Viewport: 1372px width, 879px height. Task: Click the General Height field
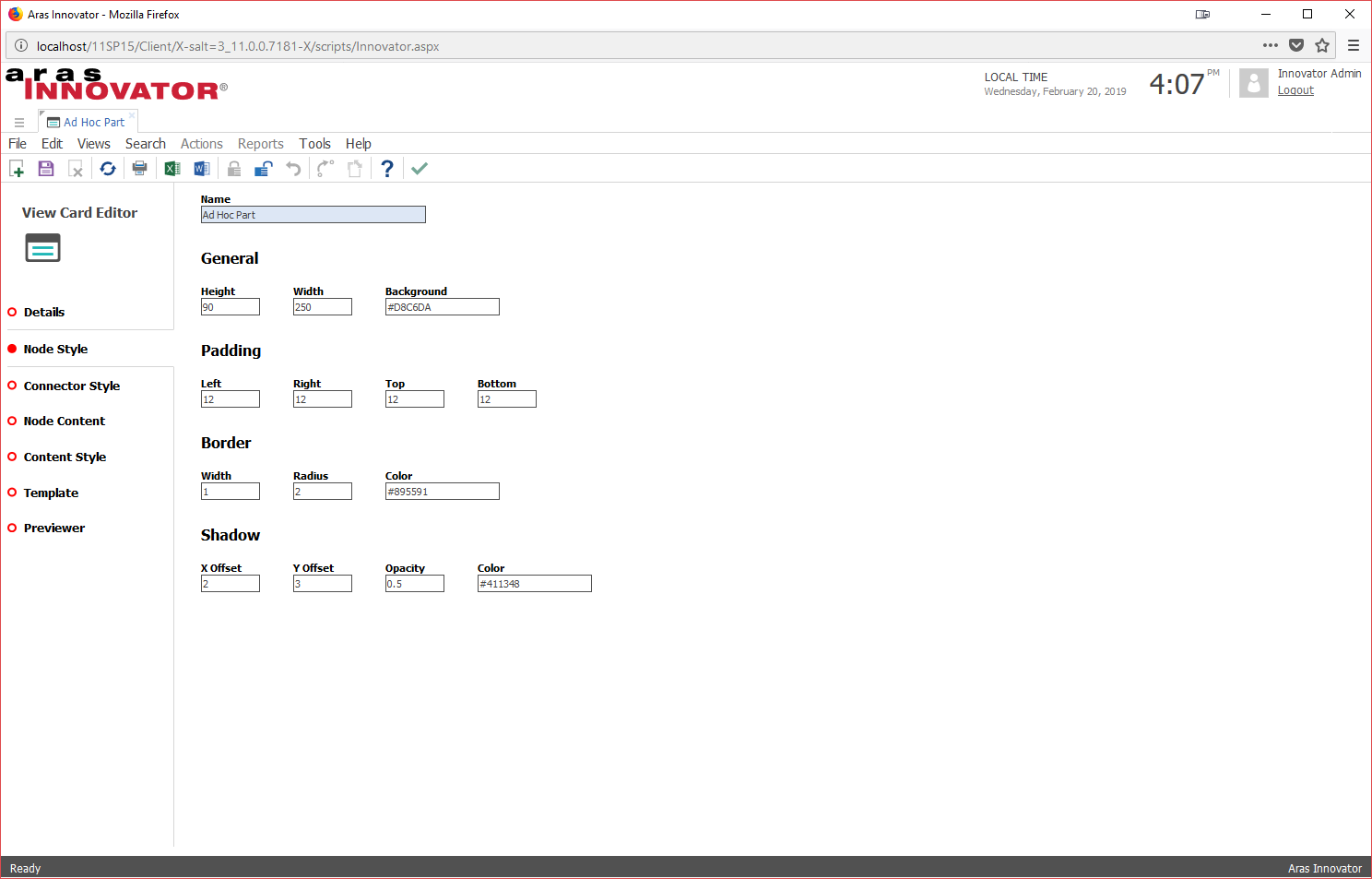click(231, 307)
